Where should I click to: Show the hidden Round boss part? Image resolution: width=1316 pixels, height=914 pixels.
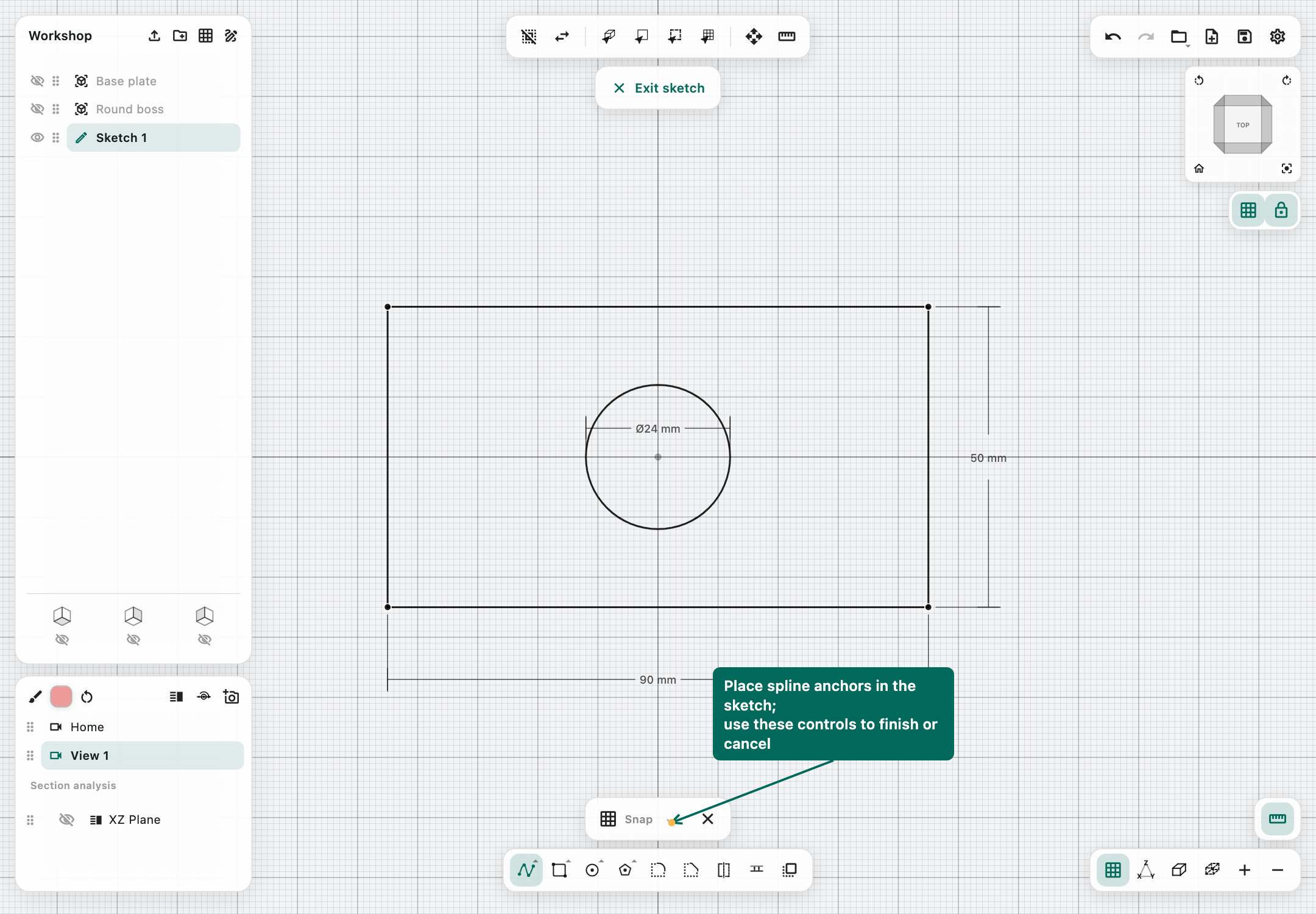click(37, 109)
